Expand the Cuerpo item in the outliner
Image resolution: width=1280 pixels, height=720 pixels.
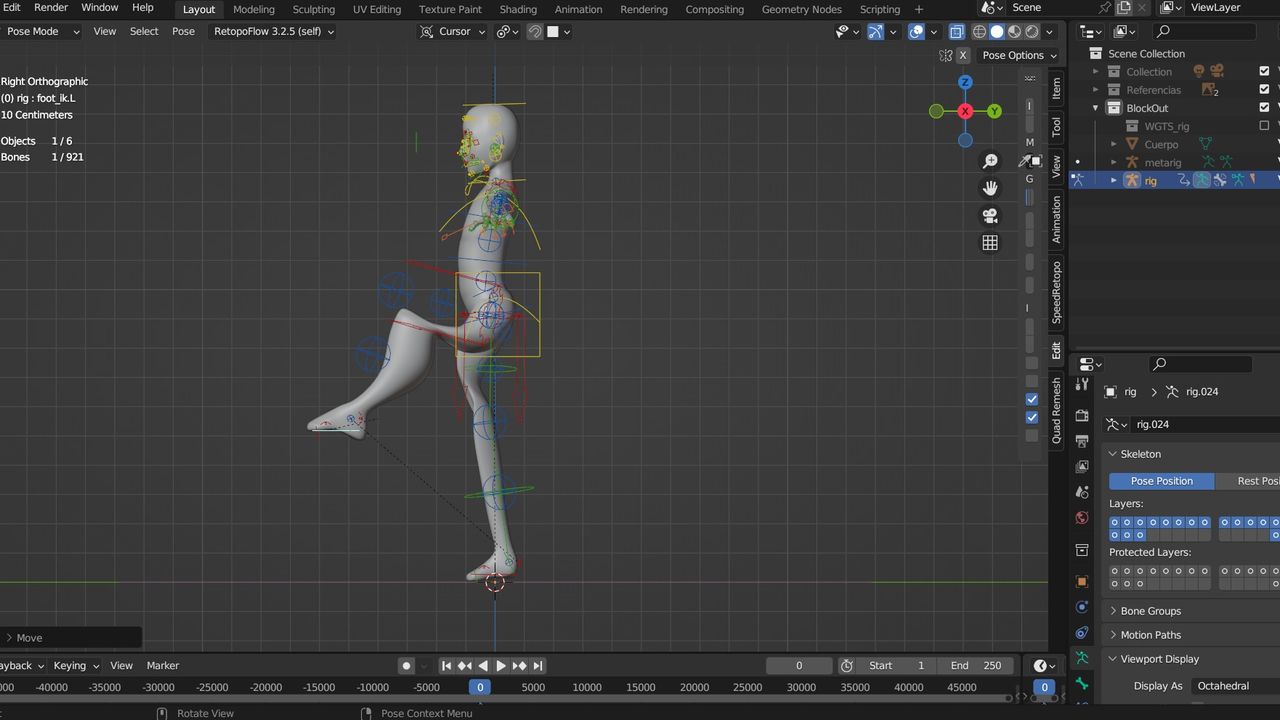coord(1113,144)
